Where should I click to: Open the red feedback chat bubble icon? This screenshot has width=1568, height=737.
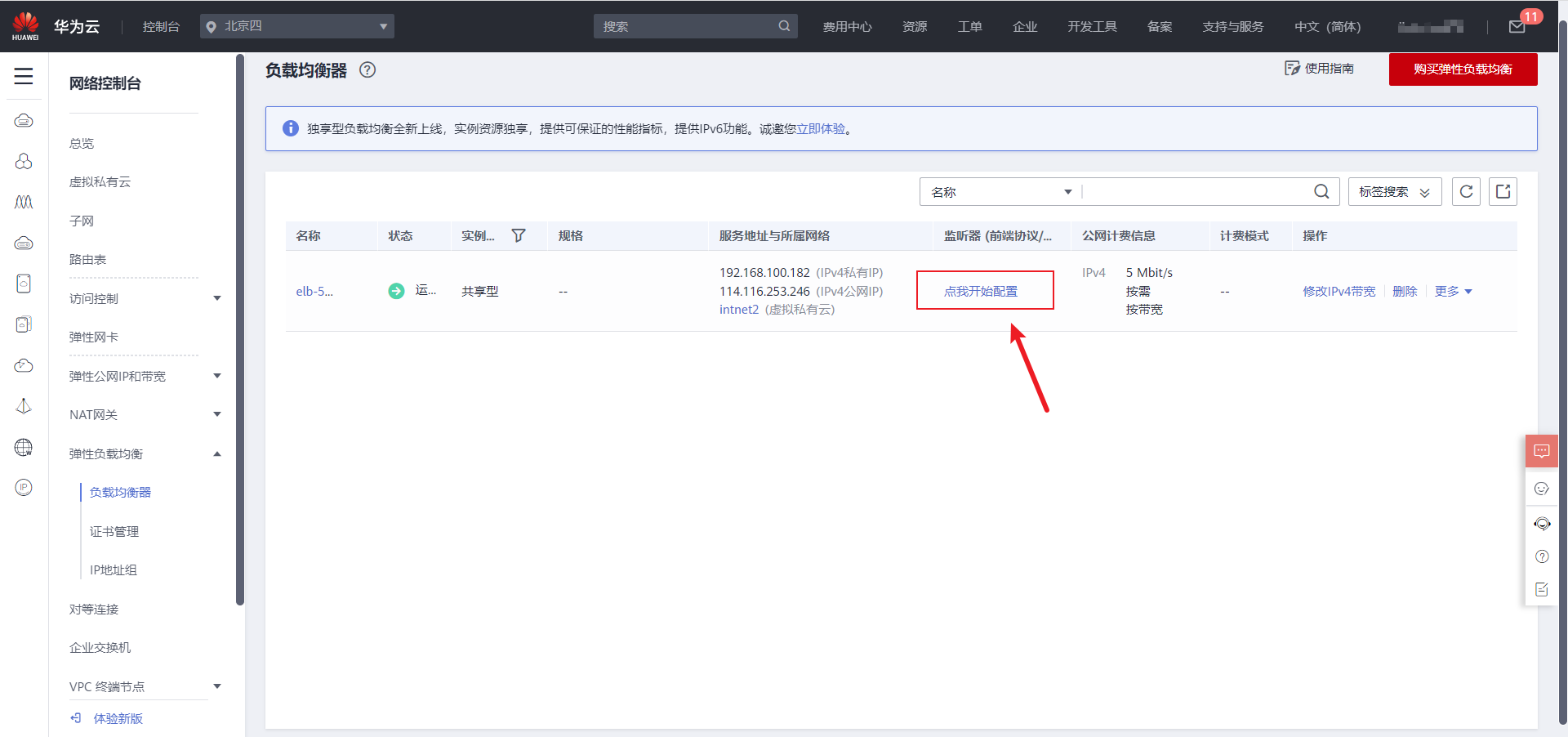1542,450
